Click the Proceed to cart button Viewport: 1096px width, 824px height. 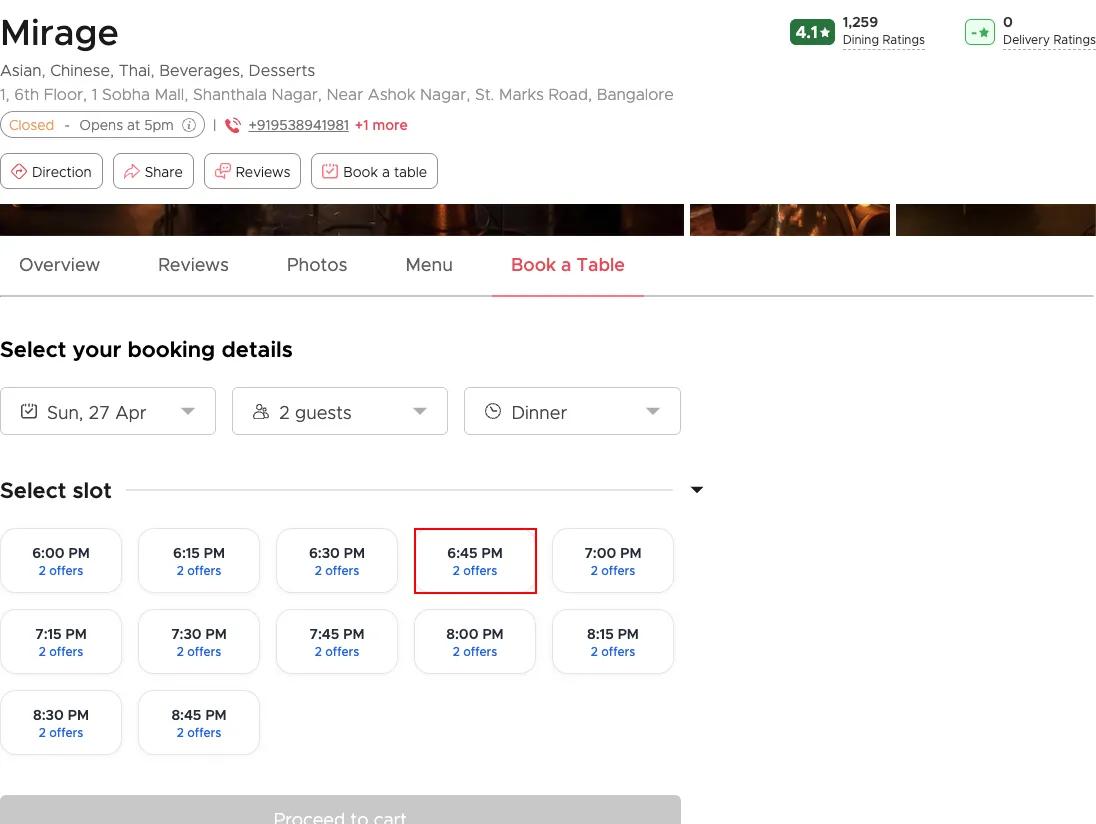point(340,812)
